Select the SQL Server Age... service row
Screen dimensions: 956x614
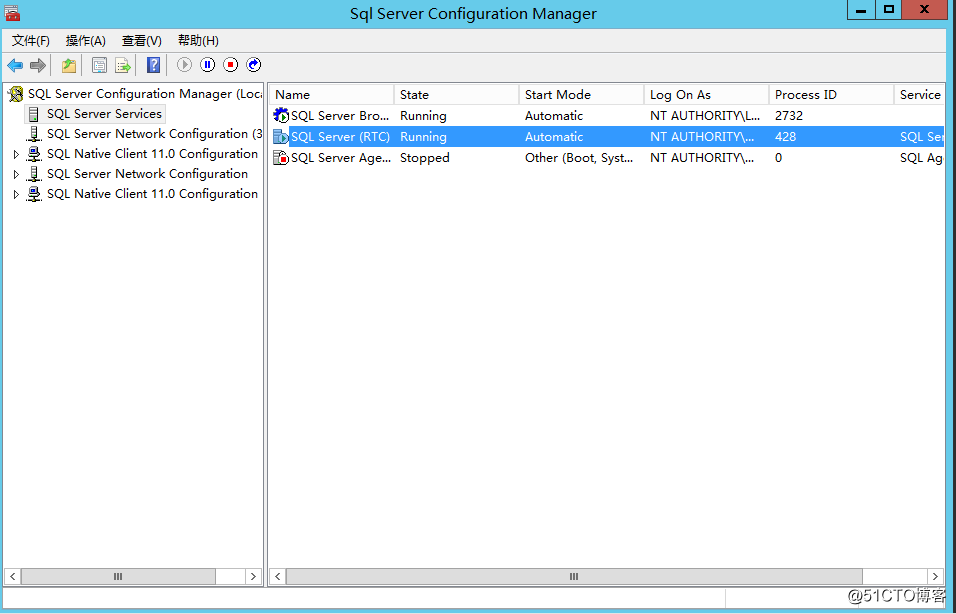point(607,158)
